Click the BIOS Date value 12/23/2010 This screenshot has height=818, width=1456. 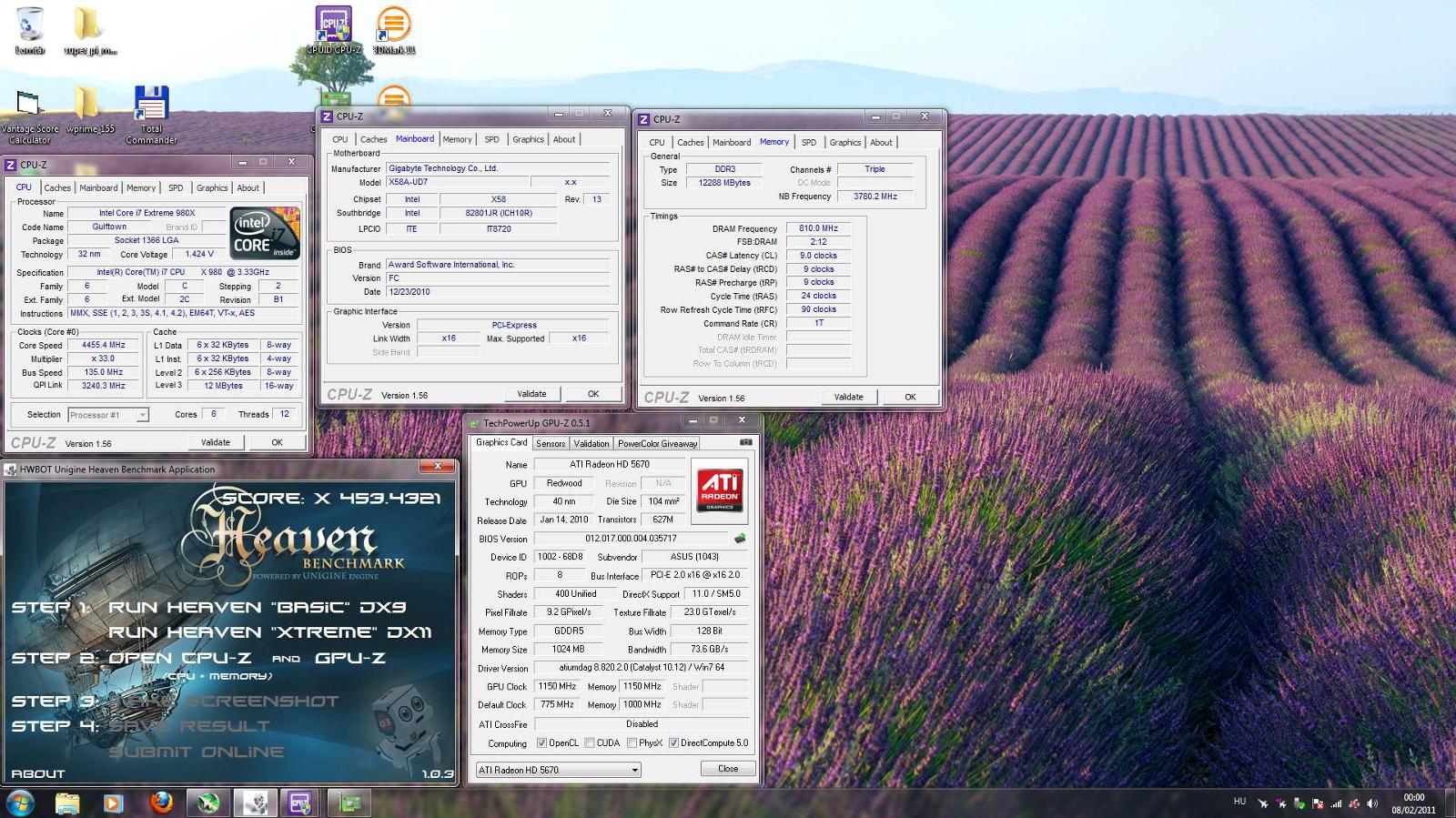pos(498,292)
